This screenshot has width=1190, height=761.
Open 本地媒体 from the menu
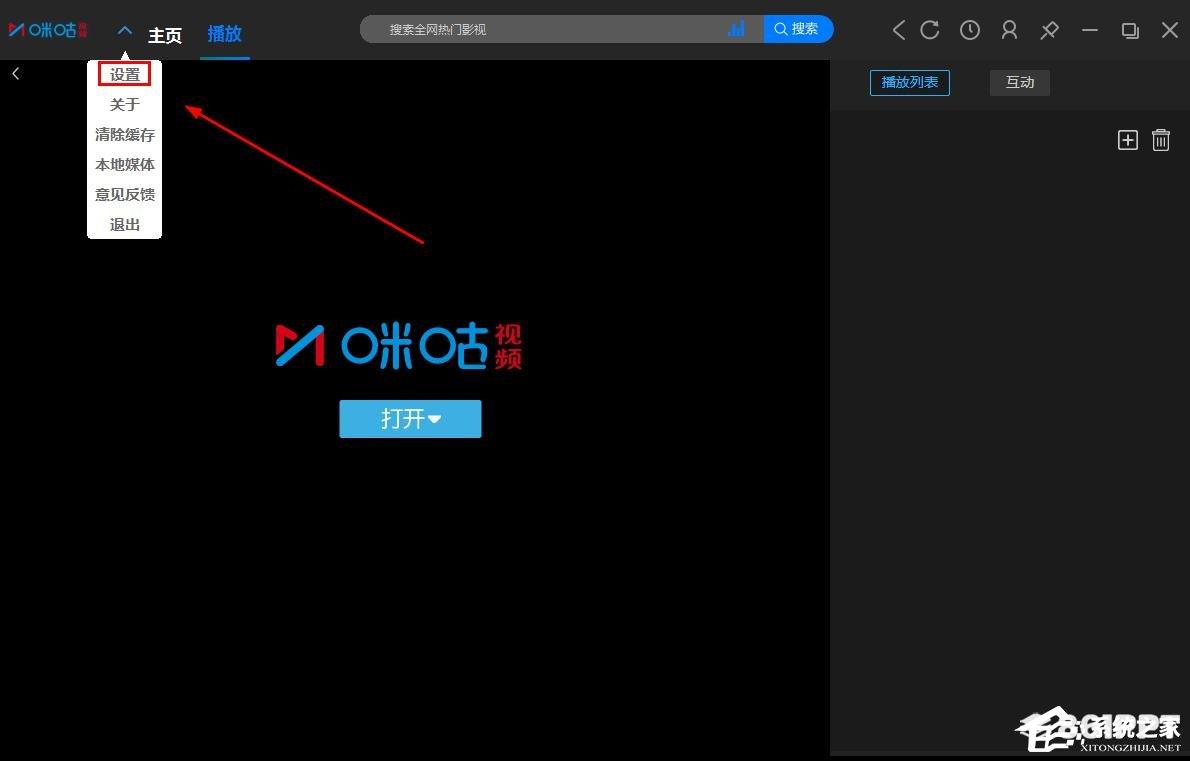(124, 165)
